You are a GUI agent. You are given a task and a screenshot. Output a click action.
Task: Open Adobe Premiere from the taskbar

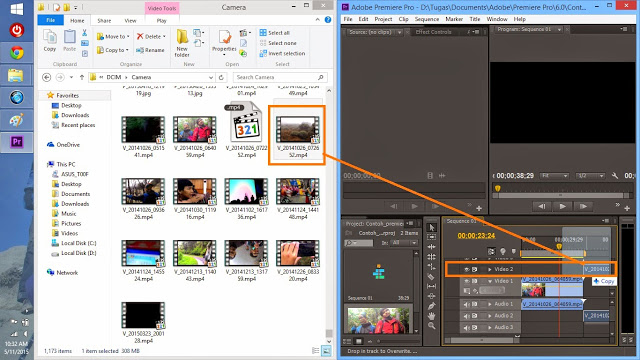(x=17, y=142)
